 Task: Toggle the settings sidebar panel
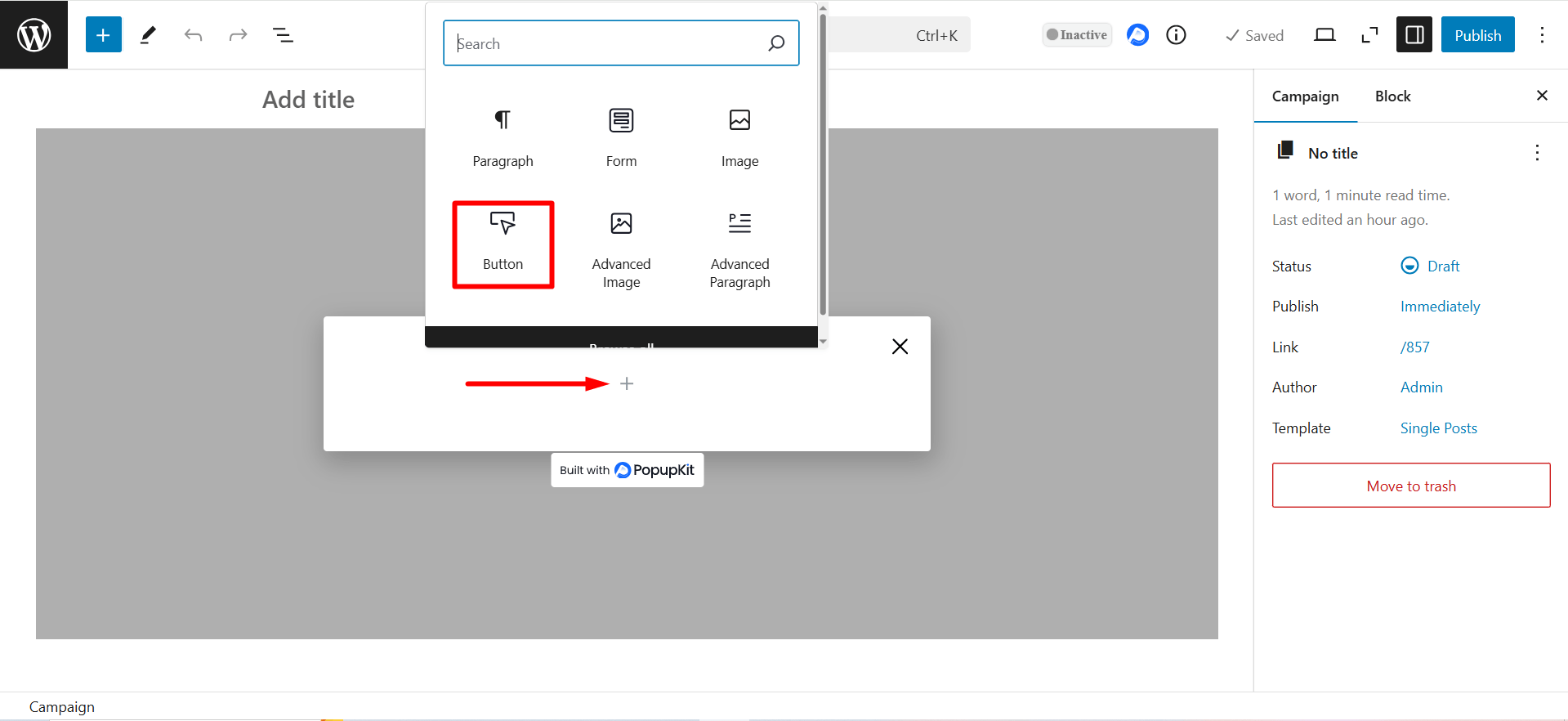point(1414,35)
